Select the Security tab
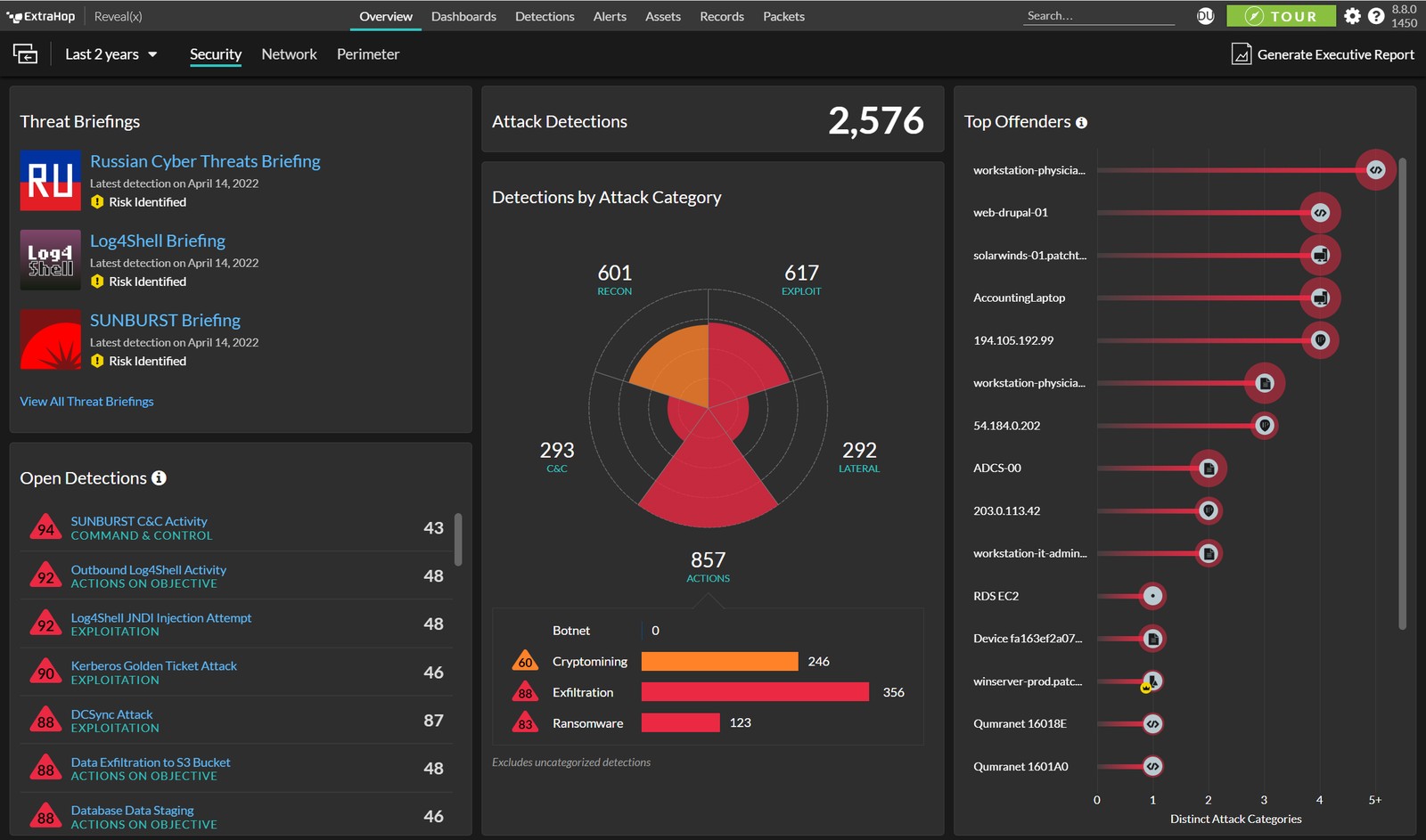This screenshot has width=1426, height=840. [x=216, y=54]
